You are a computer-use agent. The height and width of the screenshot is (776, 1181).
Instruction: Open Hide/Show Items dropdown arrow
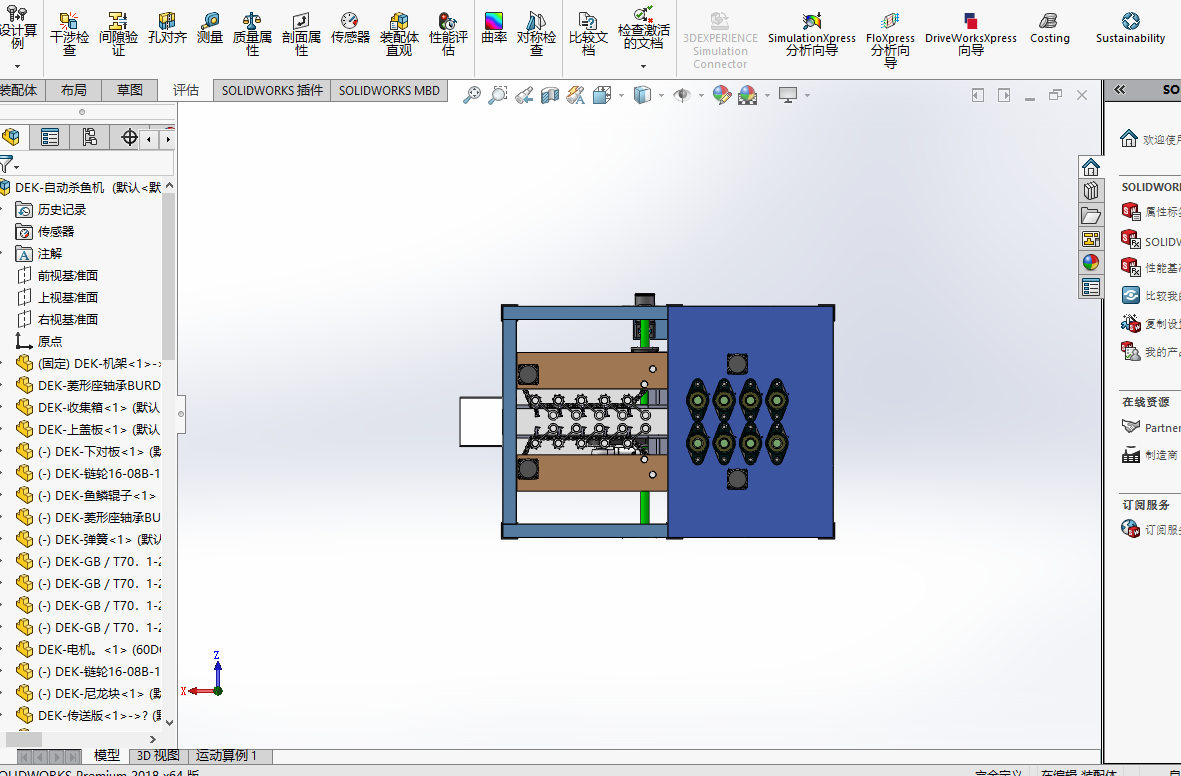701,95
